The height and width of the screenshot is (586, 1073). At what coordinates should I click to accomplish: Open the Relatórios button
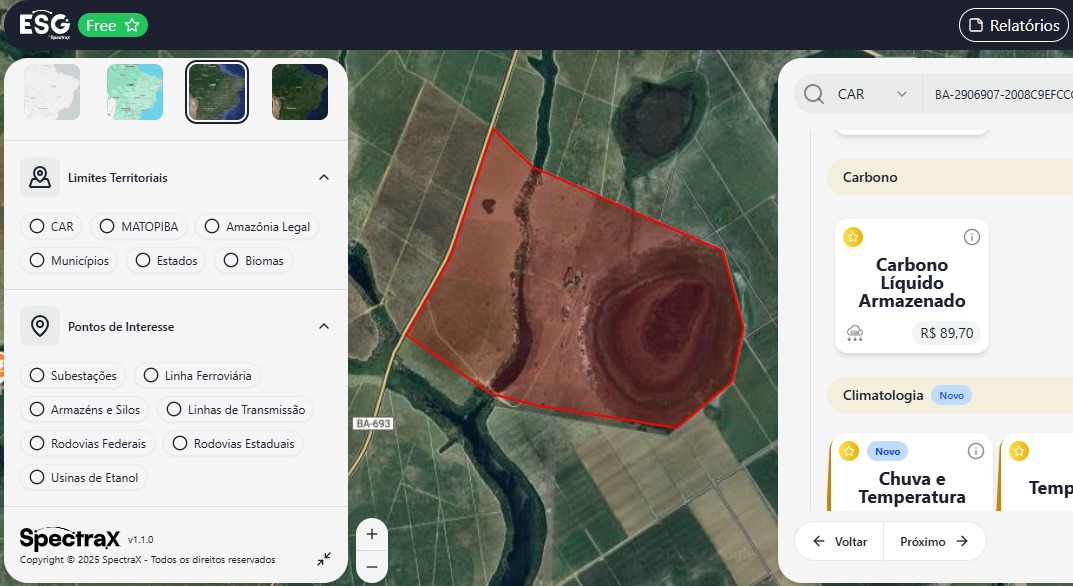1012,26
